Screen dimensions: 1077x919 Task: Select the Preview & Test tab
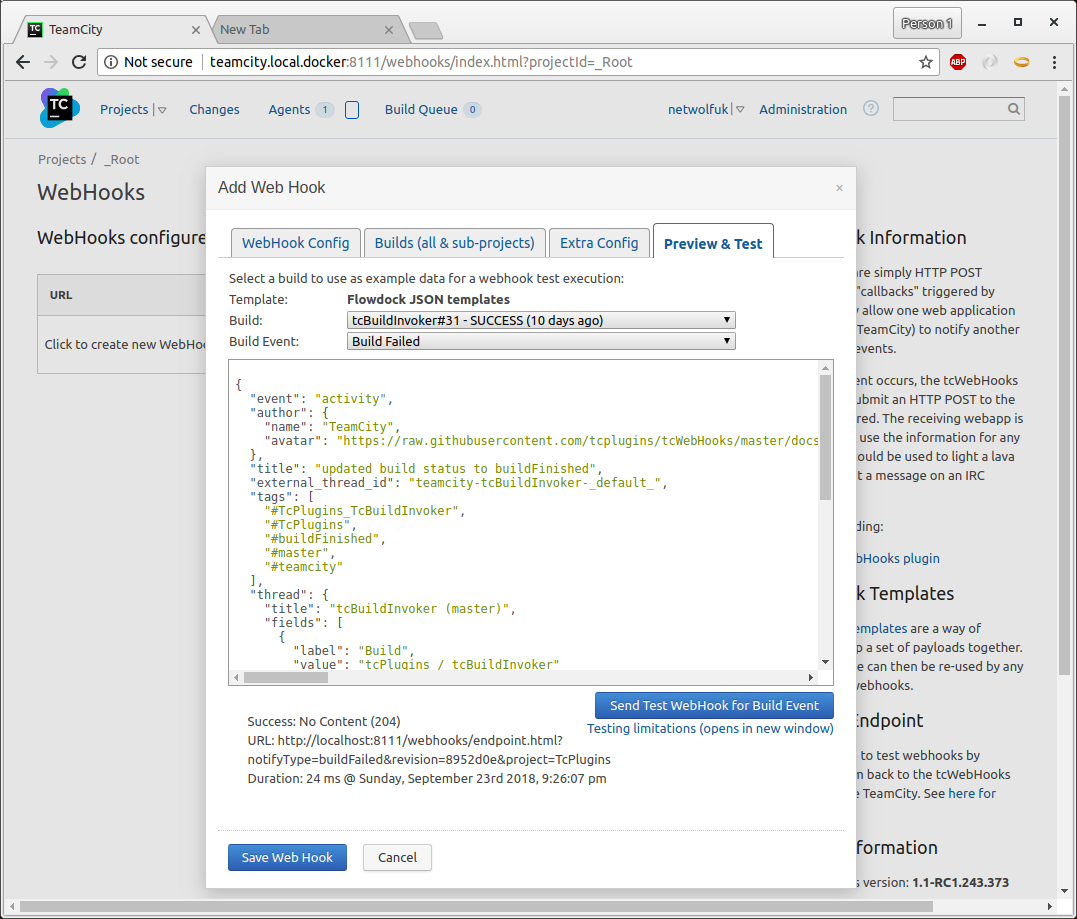click(x=713, y=242)
